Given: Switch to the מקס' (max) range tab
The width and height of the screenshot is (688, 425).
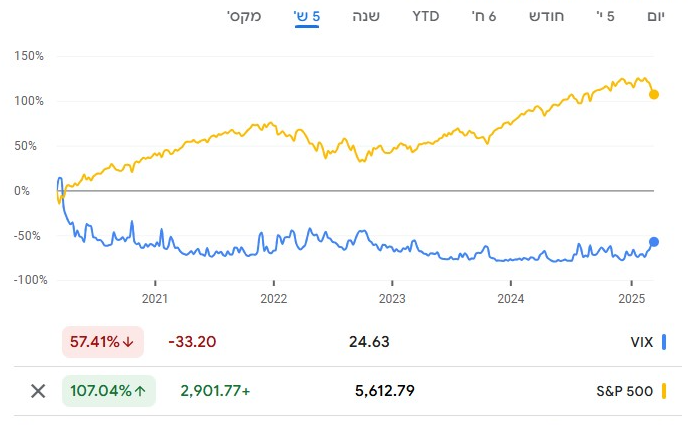Looking at the screenshot, I should point(244,16).
